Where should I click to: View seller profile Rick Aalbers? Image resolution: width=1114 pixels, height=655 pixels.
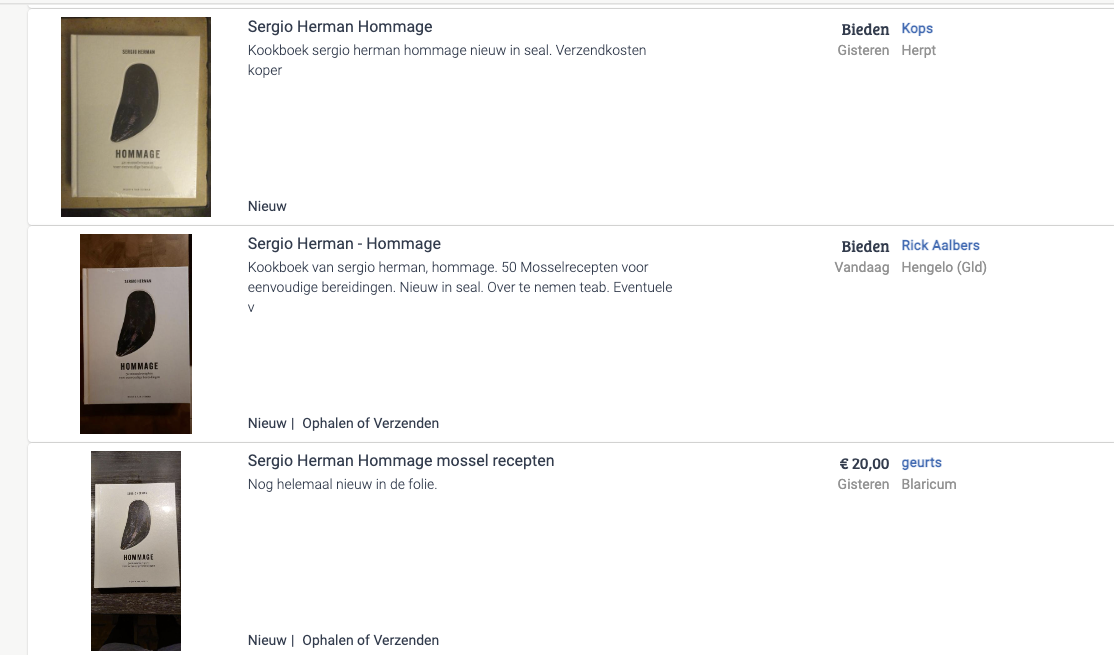[x=940, y=246]
